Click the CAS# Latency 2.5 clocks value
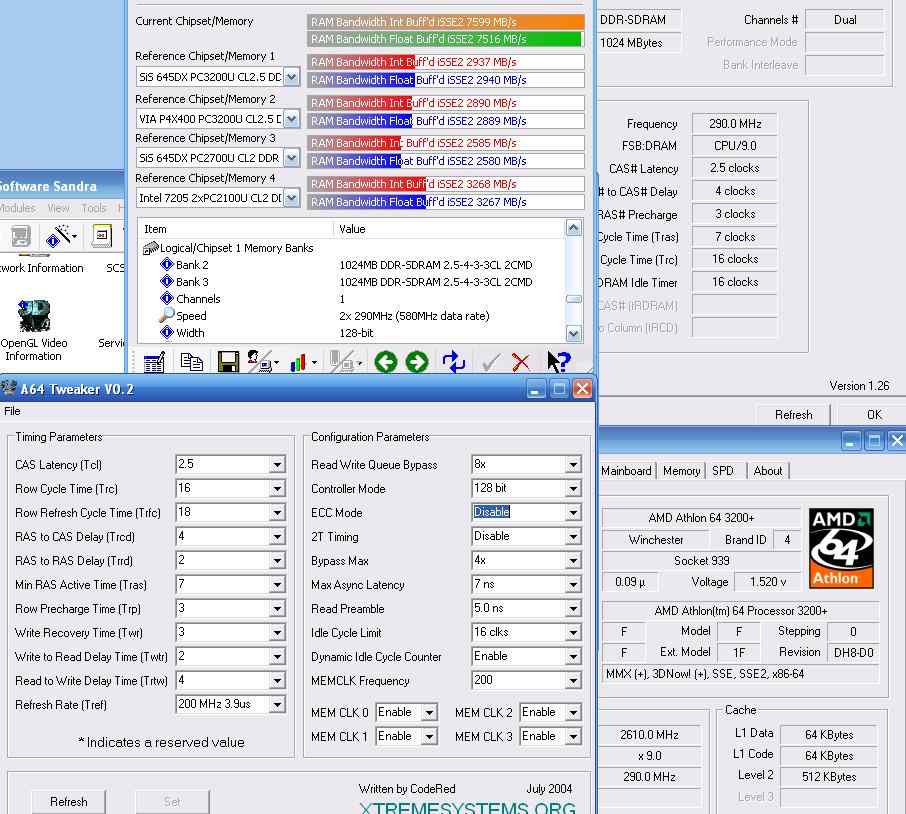Screen dimensions: 906x814 (x=734, y=168)
